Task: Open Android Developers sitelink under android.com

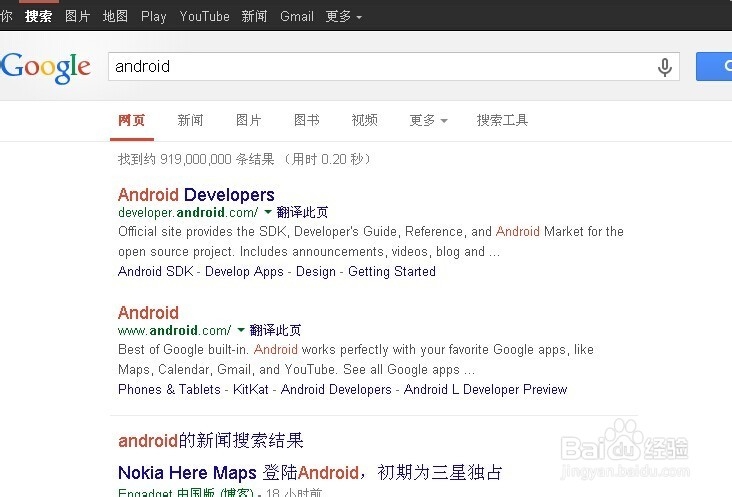Action: [336, 390]
